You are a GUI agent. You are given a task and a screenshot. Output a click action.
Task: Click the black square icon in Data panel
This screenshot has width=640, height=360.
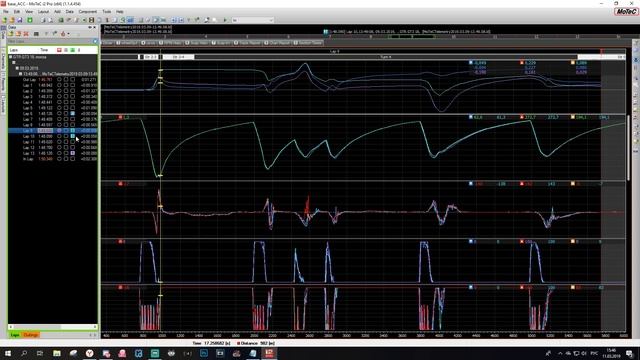pyautogui.click(x=36, y=34)
